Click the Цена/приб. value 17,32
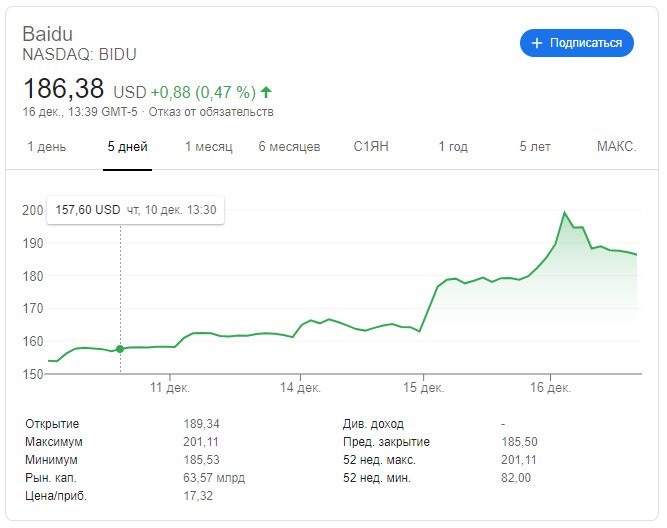Screen dimensions: 667x528 pos(198,496)
